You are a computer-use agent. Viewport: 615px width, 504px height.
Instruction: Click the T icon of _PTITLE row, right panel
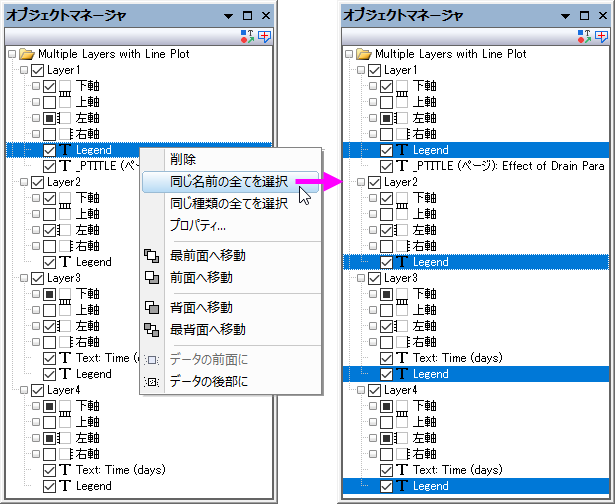pos(402,166)
